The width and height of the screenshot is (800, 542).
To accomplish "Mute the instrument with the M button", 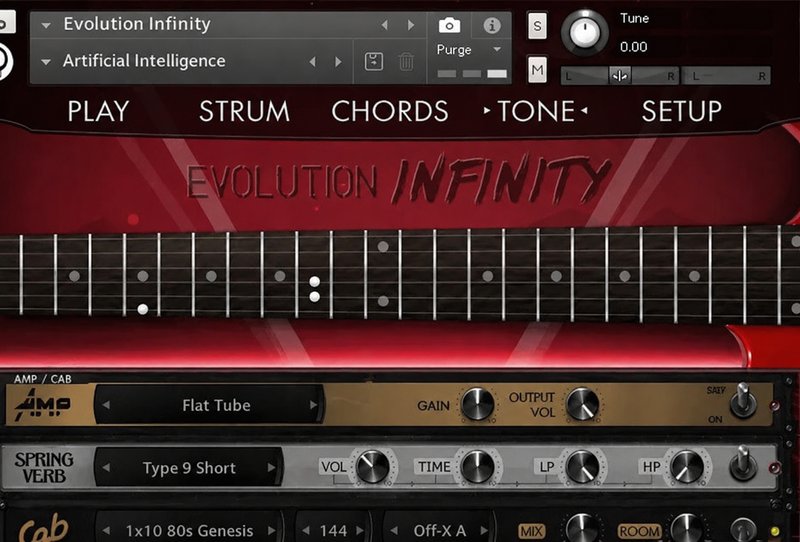I will (x=537, y=69).
